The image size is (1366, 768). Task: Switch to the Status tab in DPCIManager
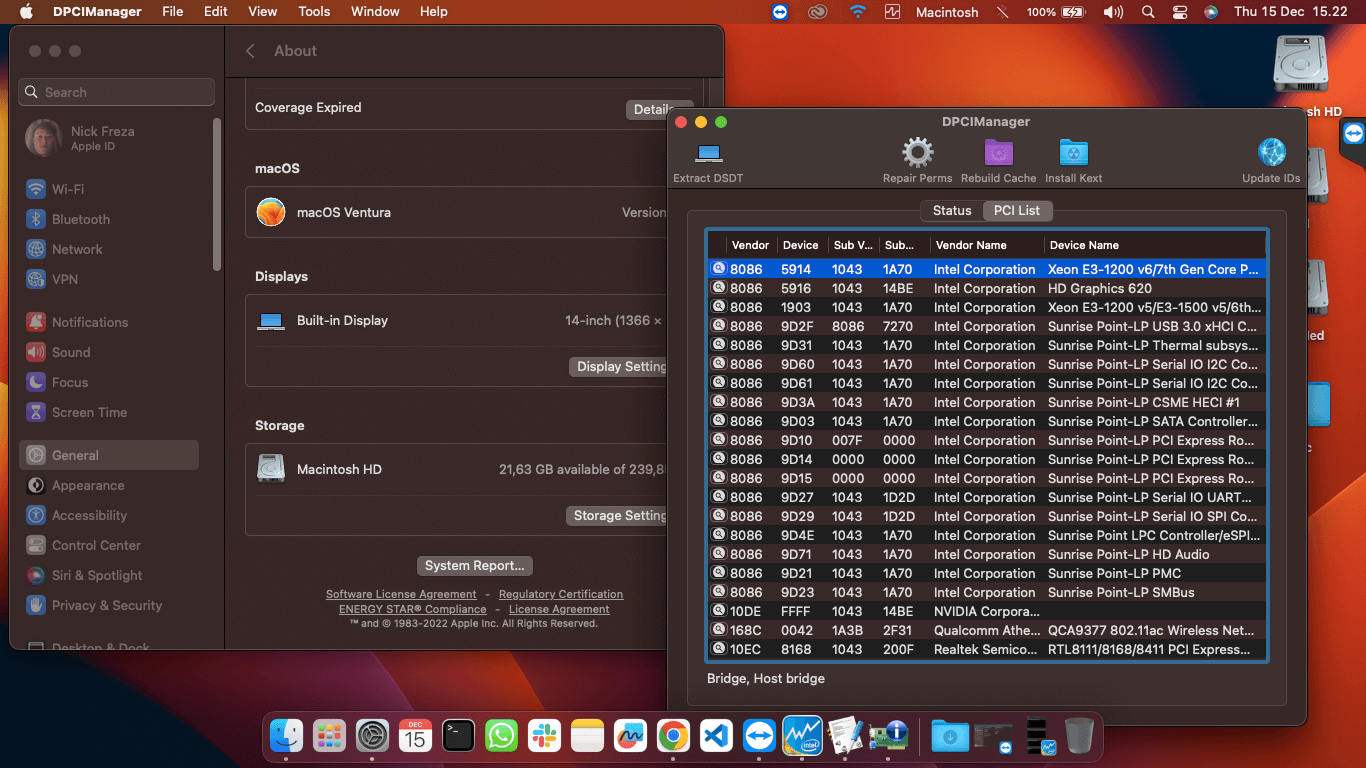(952, 210)
